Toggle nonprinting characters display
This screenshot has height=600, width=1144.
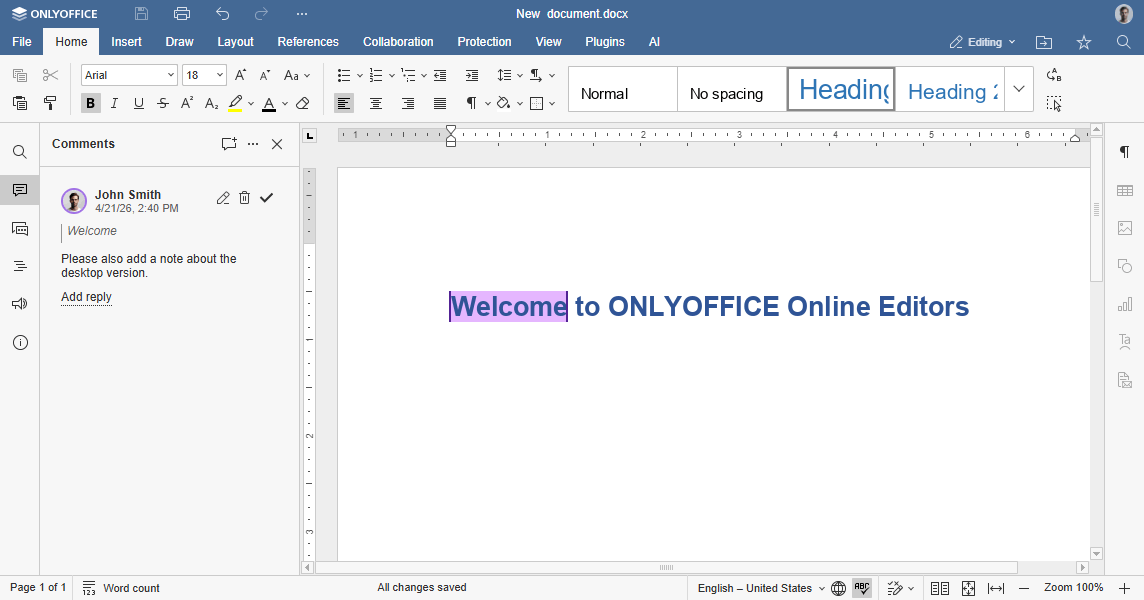click(471, 103)
